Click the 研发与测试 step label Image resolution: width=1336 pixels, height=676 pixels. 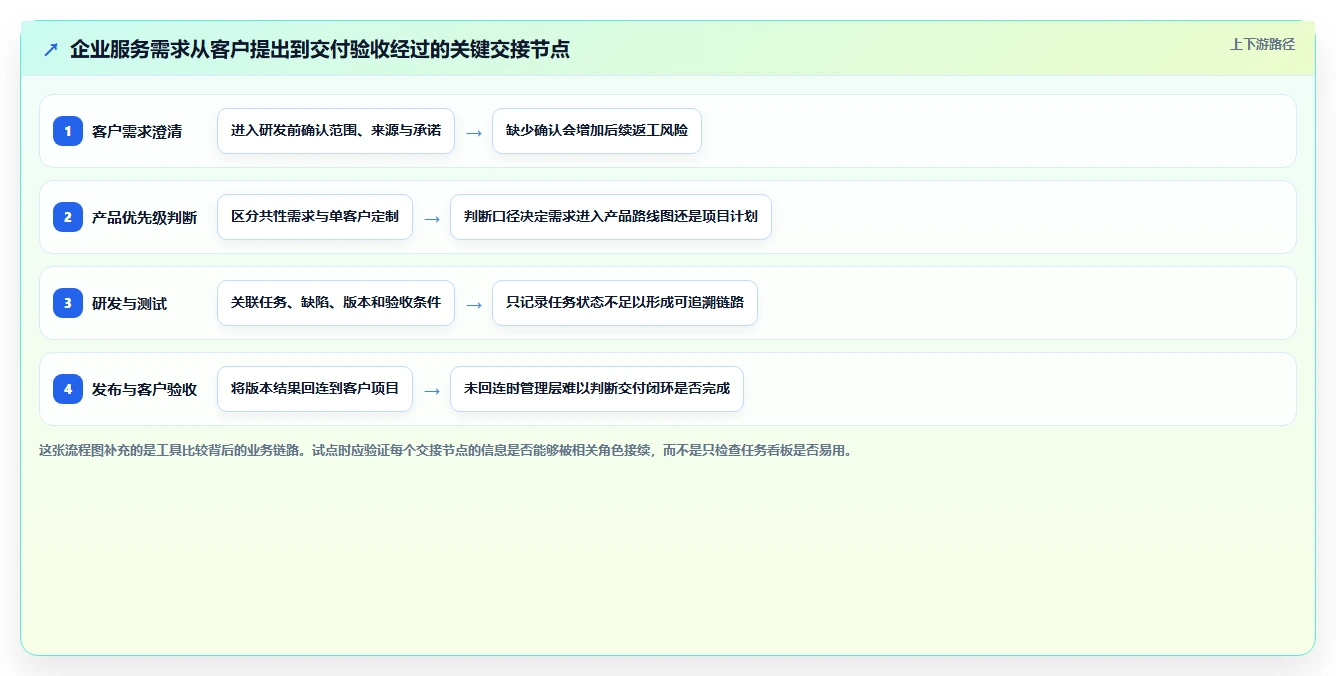130,303
